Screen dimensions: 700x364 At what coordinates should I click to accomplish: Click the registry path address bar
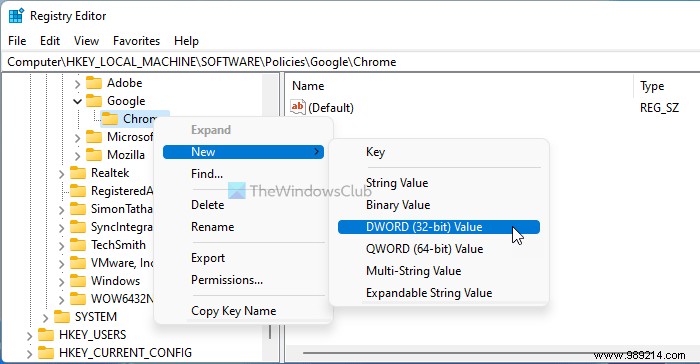pyautogui.click(x=350, y=62)
